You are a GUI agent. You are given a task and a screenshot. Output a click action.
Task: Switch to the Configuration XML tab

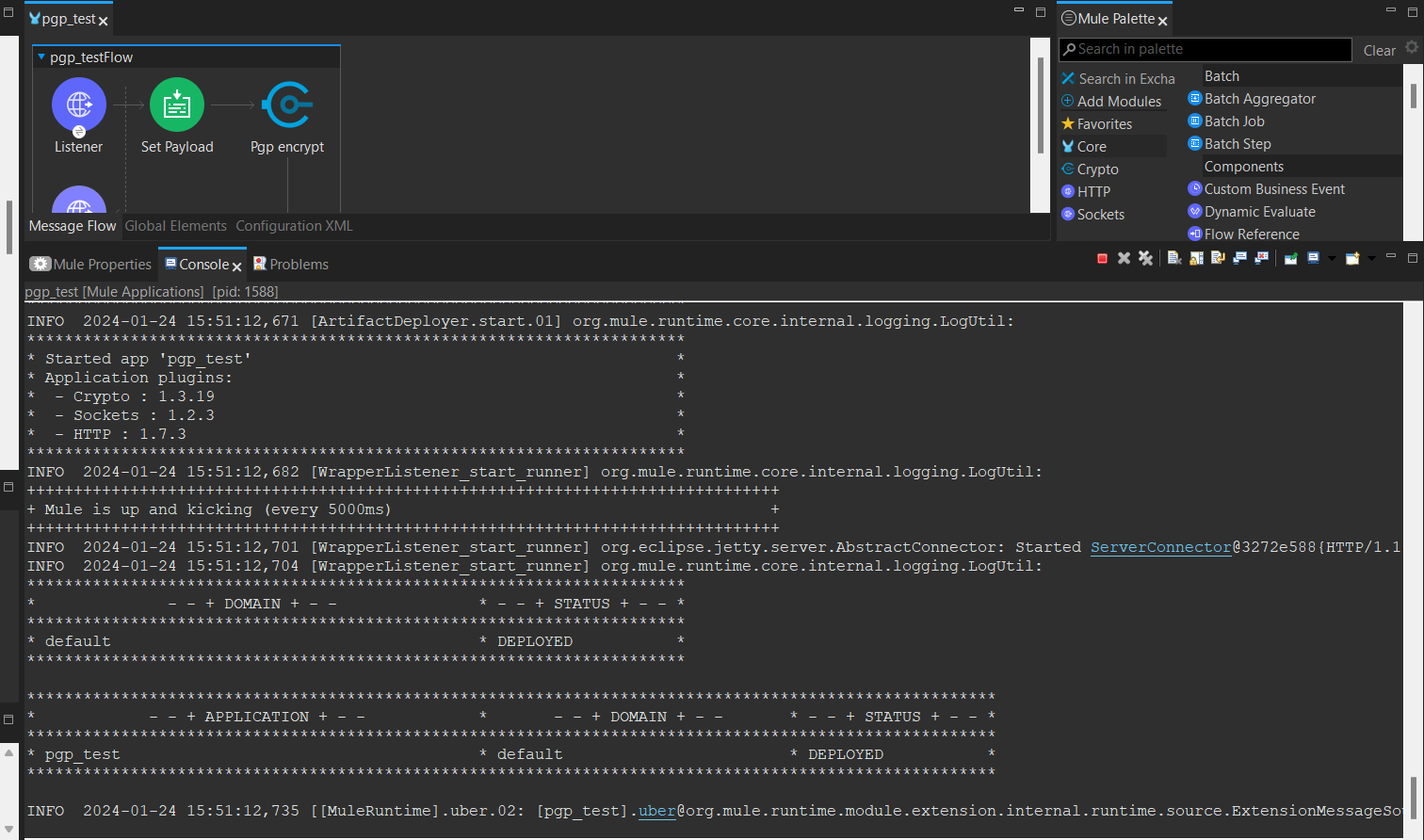click(294, 226)
